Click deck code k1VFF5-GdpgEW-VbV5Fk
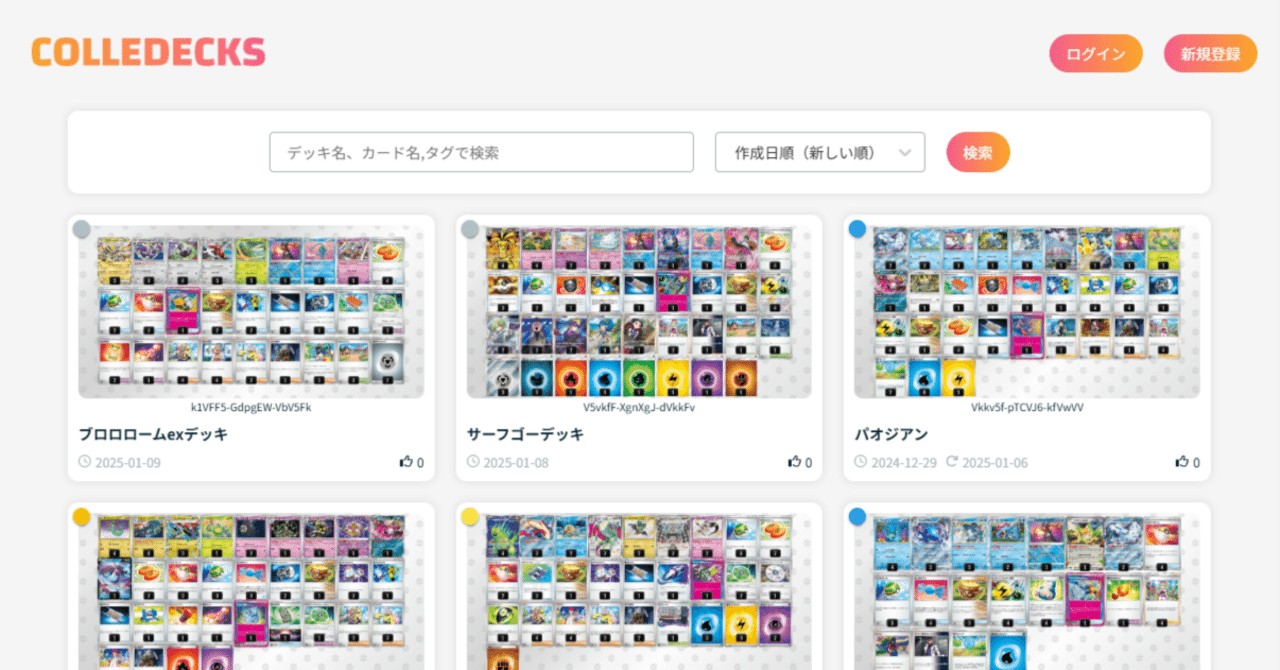The width and height of the screenshot is (1280, 670). [251, 408]
